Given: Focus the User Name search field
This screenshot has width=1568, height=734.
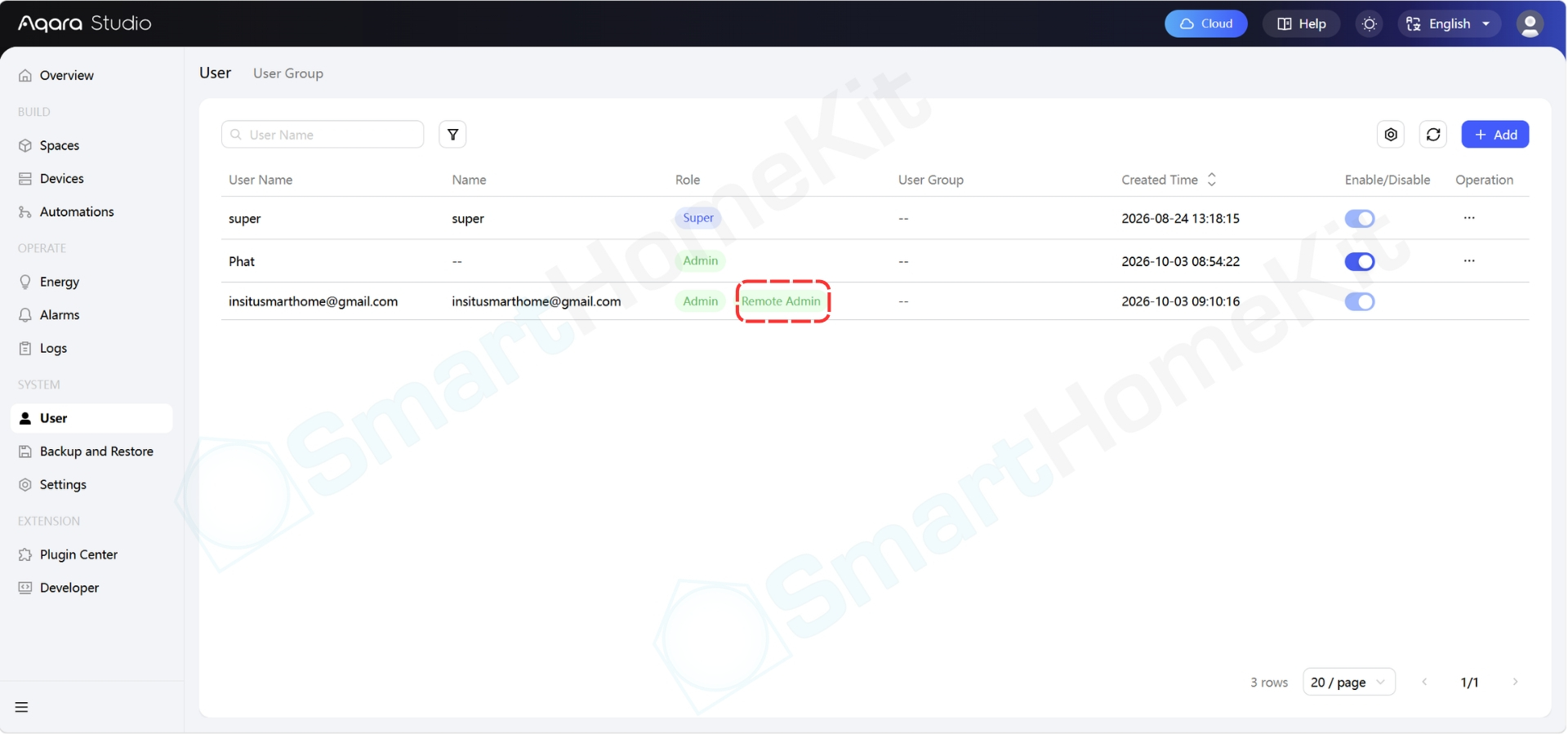Looking at the screenshot, I should coord(323,135).
